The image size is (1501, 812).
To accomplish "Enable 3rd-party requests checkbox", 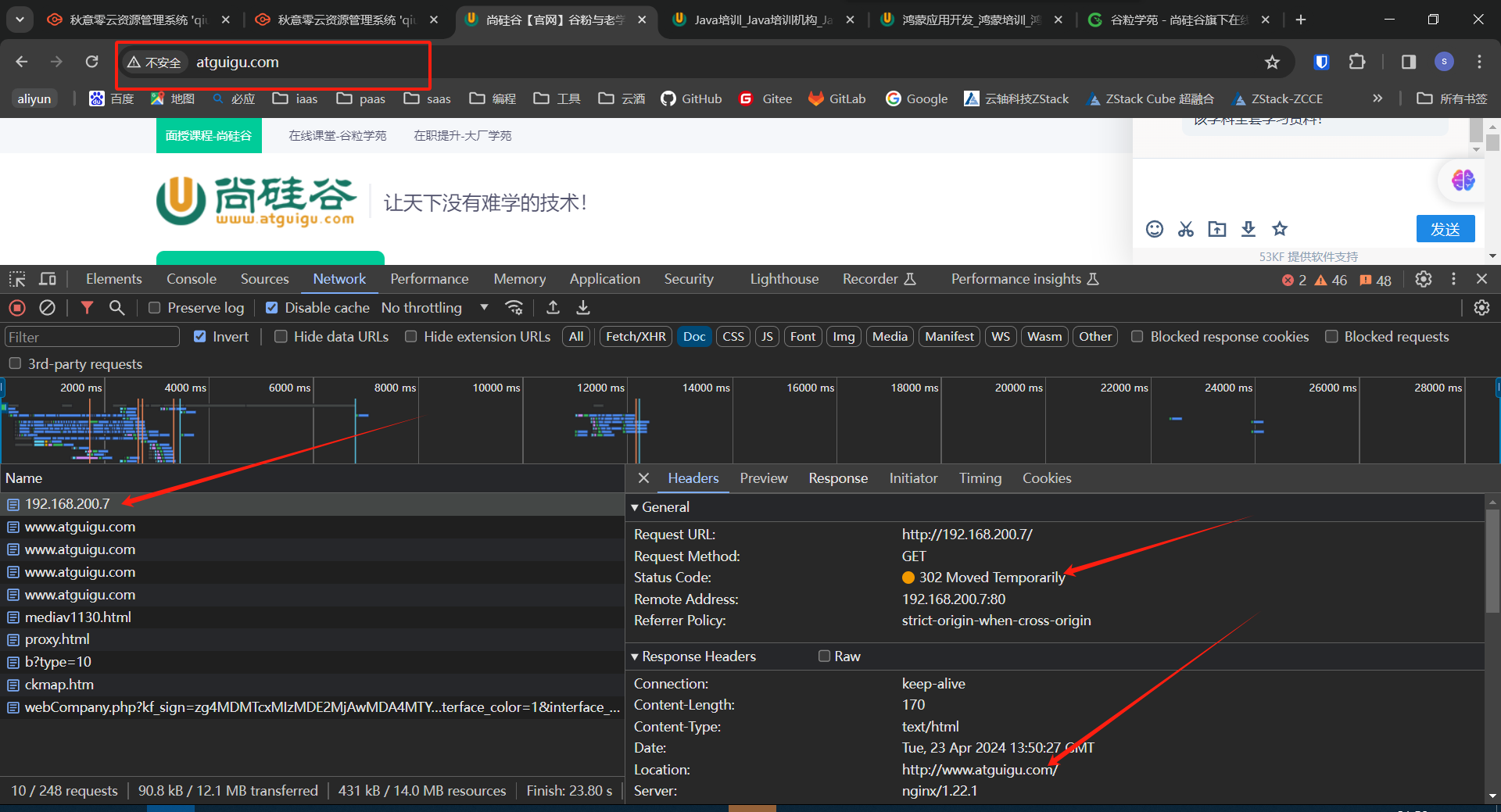I will coord(15,364).
